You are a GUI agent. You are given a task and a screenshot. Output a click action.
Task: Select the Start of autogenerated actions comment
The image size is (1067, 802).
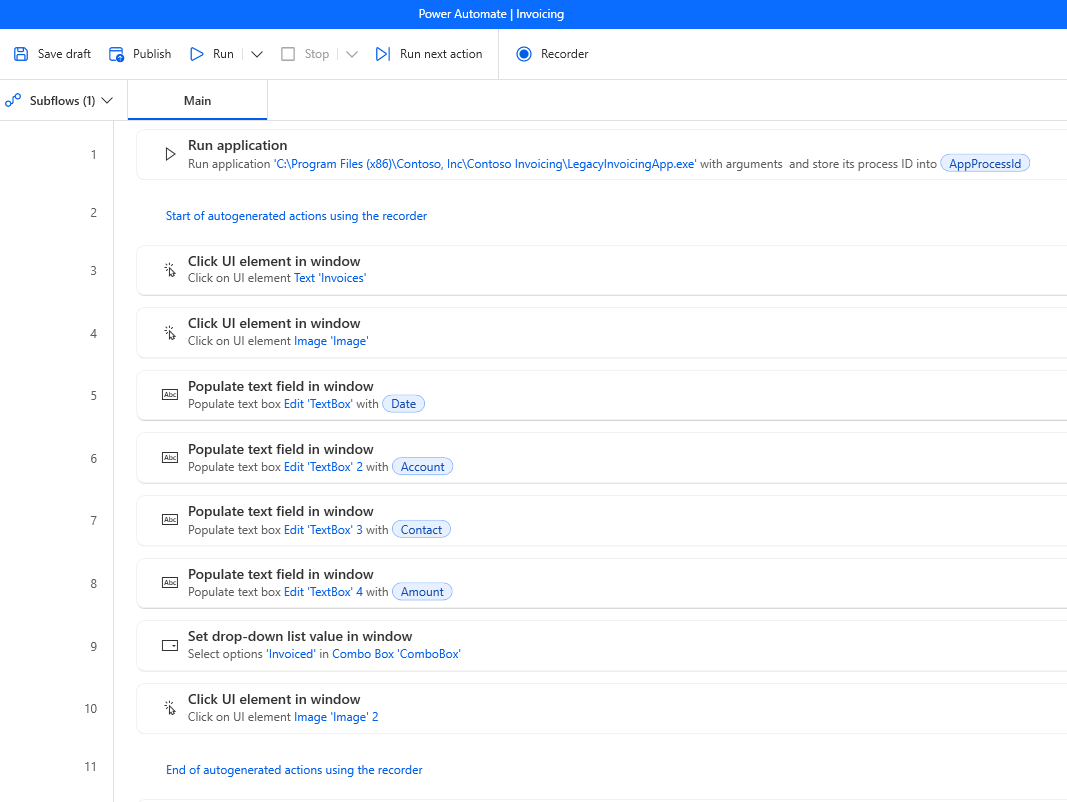[296, 216]
